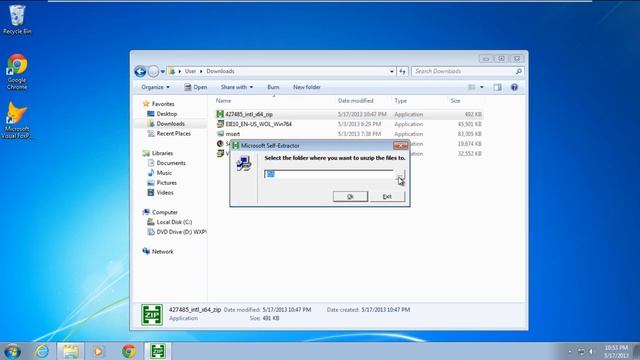640x360 pixels.
Task: Change your view icon in Explorer toolbar
Action: point(471,87)
